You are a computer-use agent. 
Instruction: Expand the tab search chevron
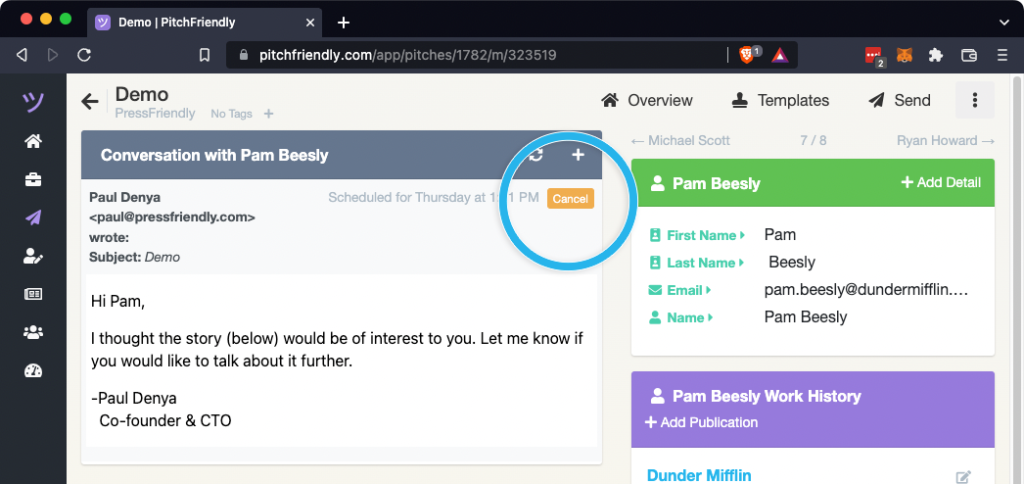click(x=1004, y=22)
